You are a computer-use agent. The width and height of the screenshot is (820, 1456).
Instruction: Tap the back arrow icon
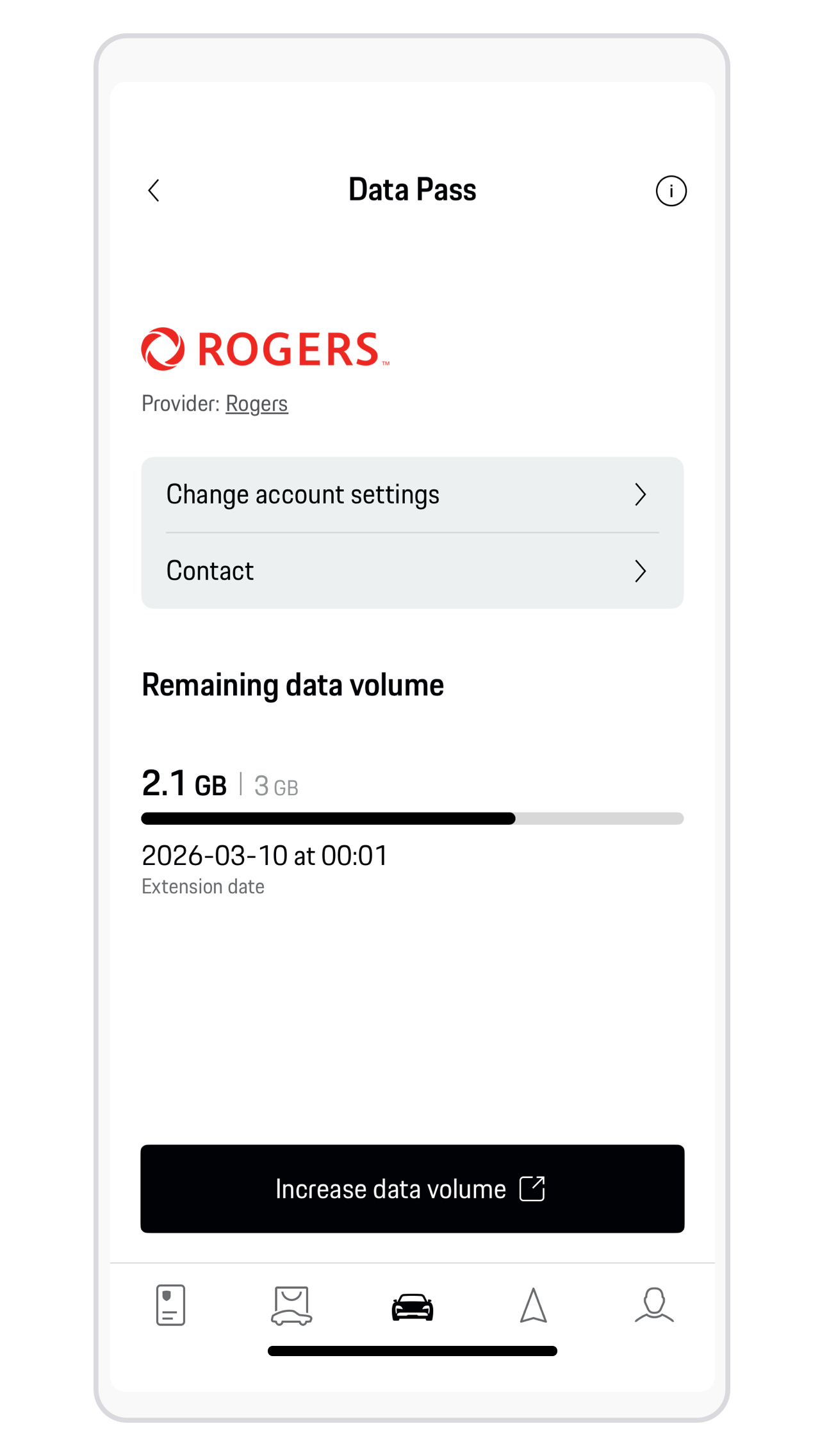tap(154, 190)
